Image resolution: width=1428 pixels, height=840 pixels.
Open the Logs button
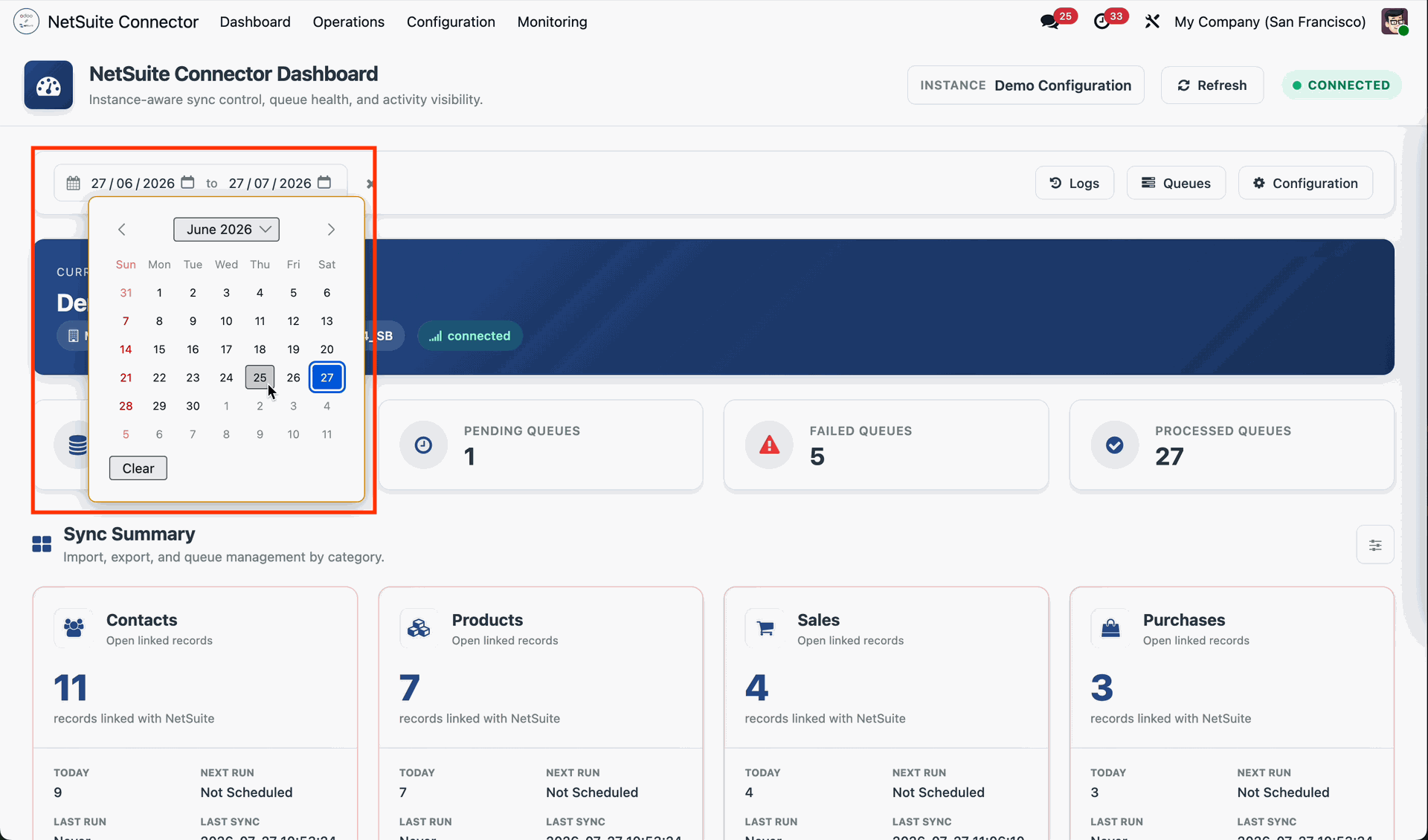[1074, 183]
